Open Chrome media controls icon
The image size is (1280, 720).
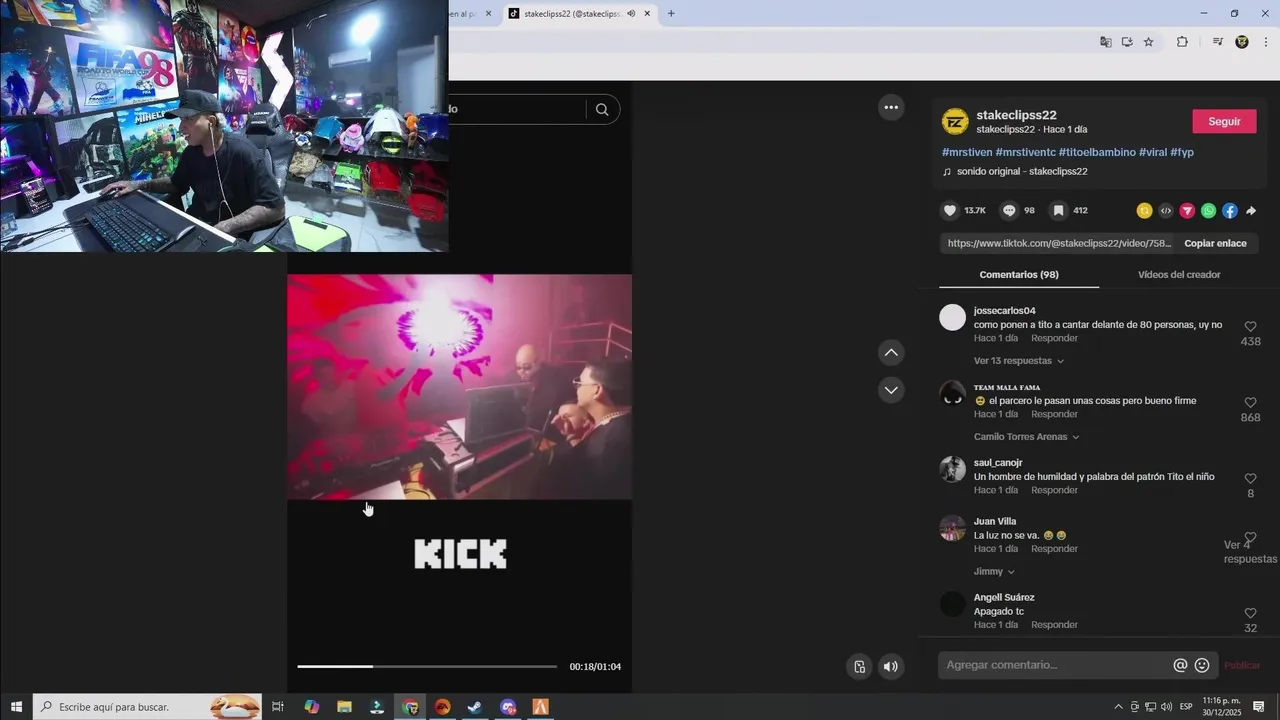point(1217,42)
